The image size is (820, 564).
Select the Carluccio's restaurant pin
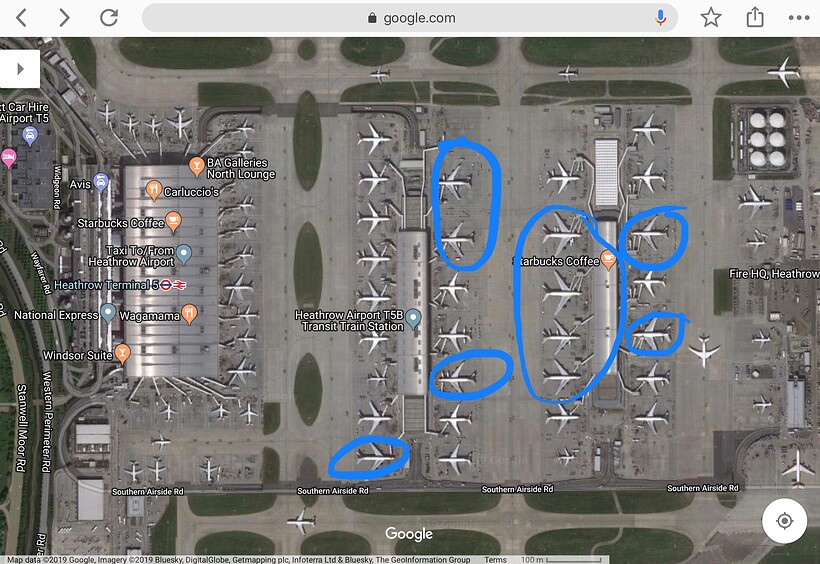(x=153, y=190)
